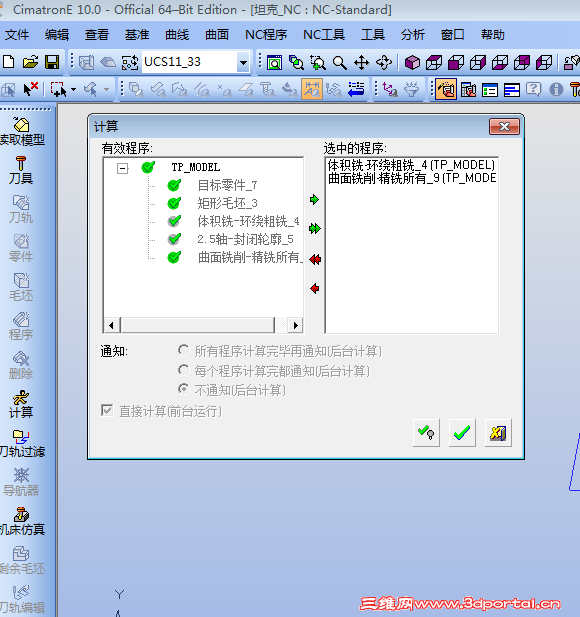Remove selected with single red arrow
Screen dimensions: 580x617
click(x=314, y=288)
